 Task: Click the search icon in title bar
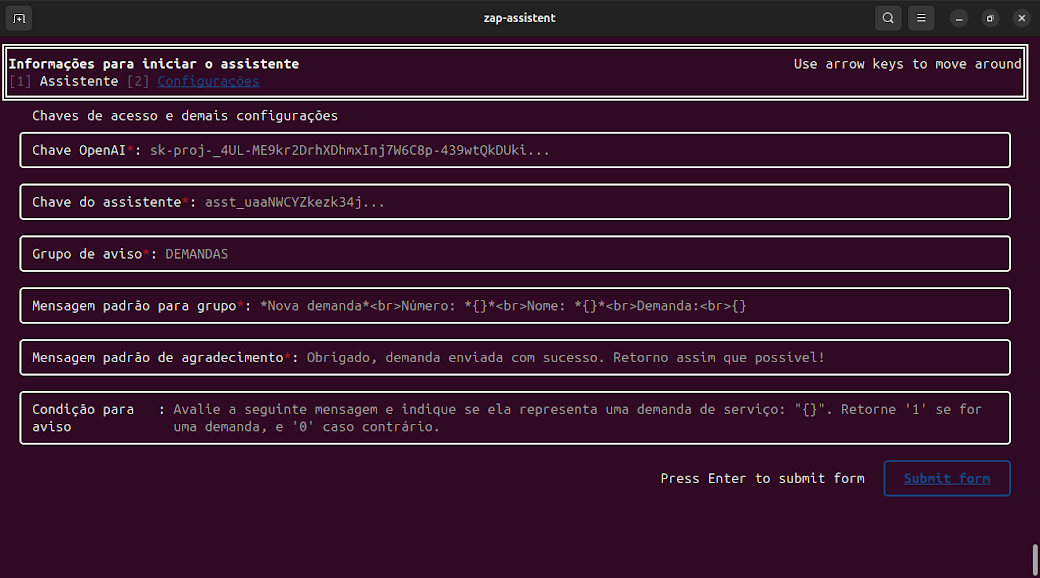887,18
